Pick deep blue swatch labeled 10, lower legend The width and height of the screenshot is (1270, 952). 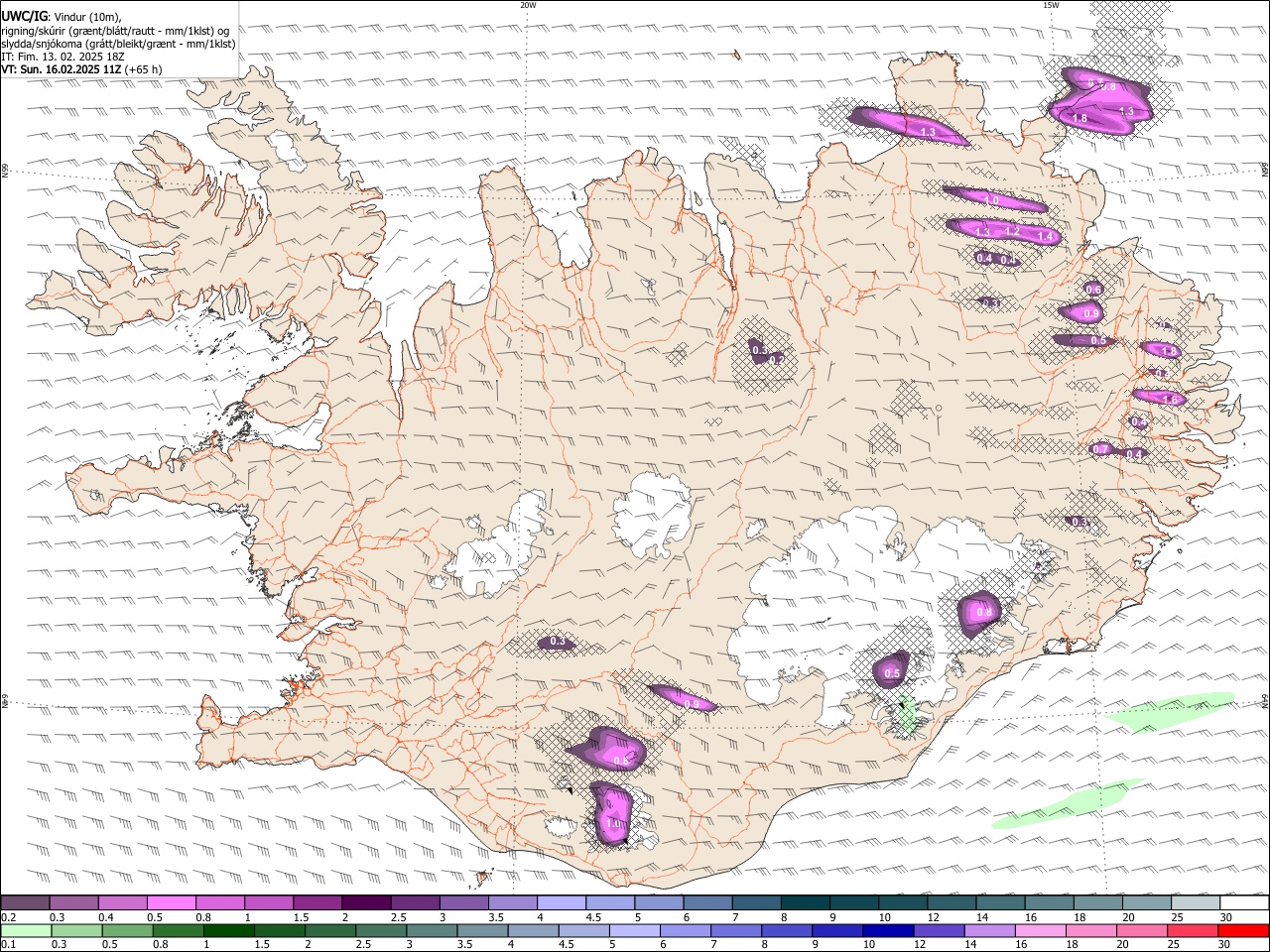coord(888,930)
